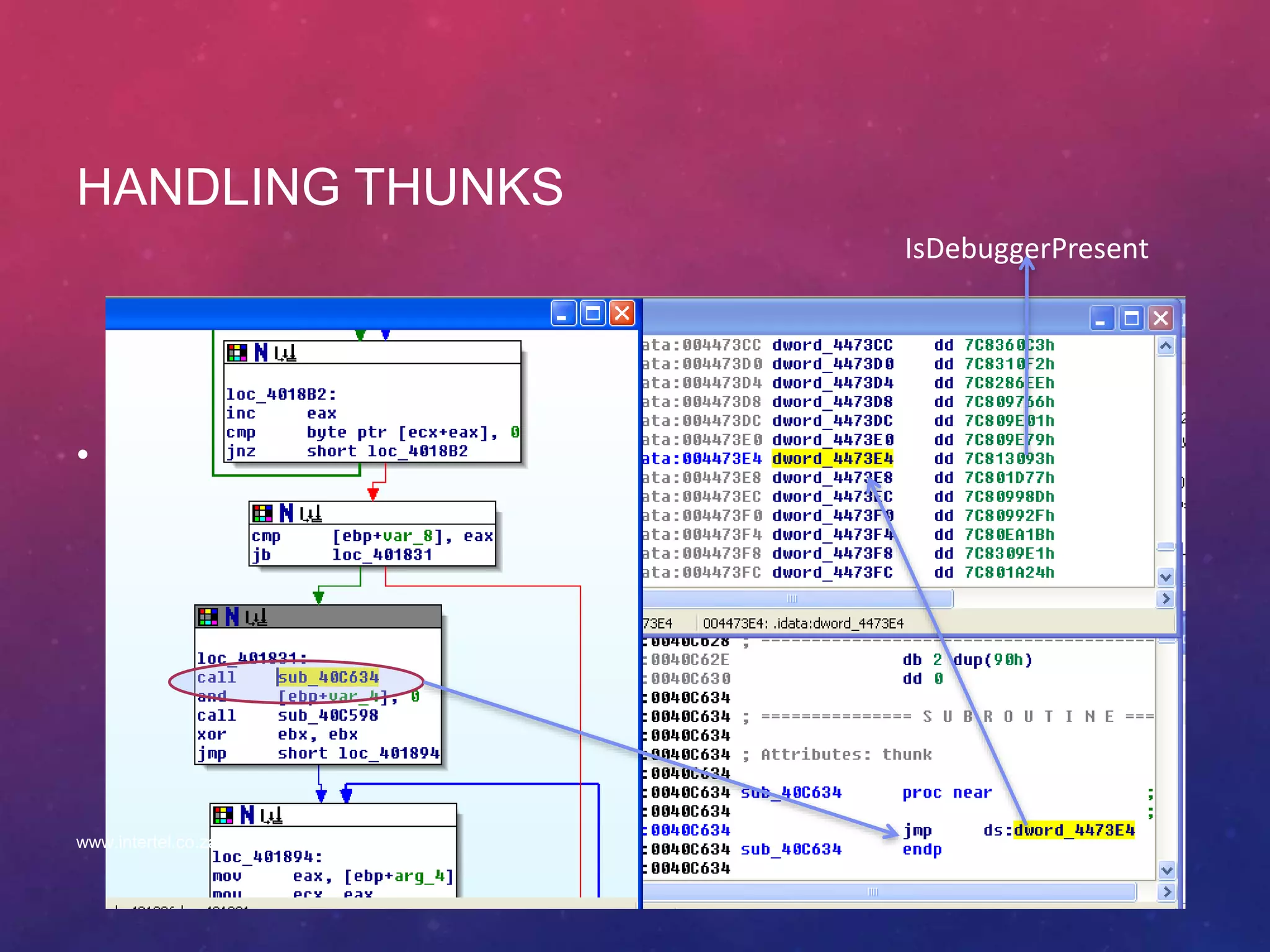Click dword_4473CC in the idata listing
This screenshot has width=1270, height=952.
click(832, 345)
